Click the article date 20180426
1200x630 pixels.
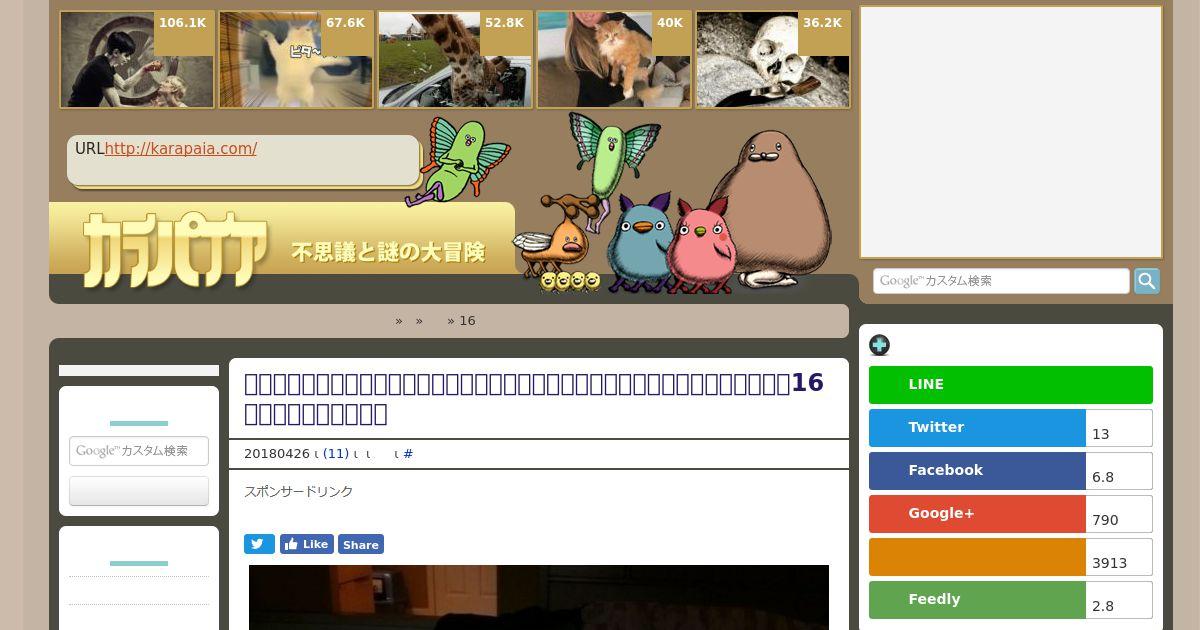(x=277, y=454)
